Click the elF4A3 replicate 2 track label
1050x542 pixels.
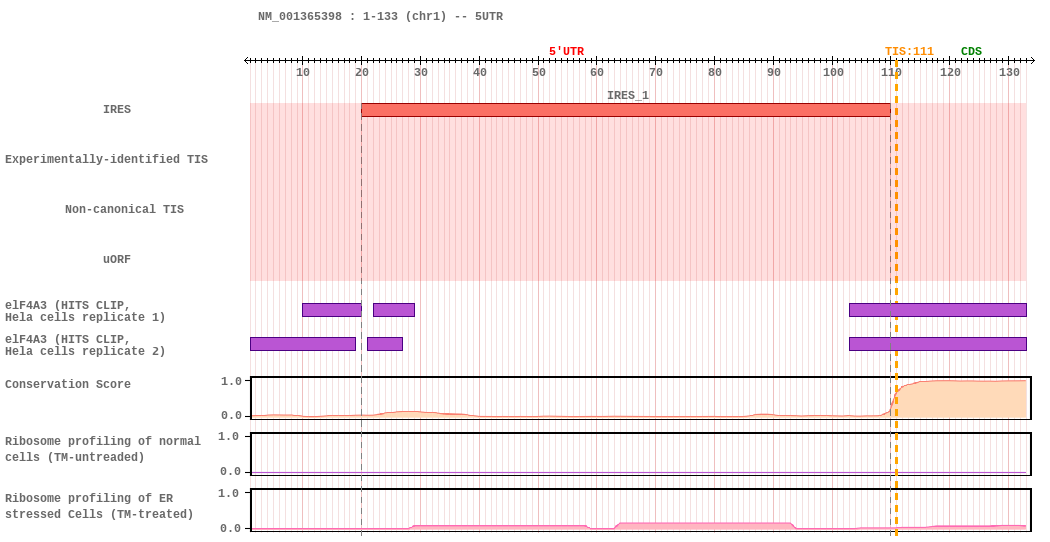[85, 345]
